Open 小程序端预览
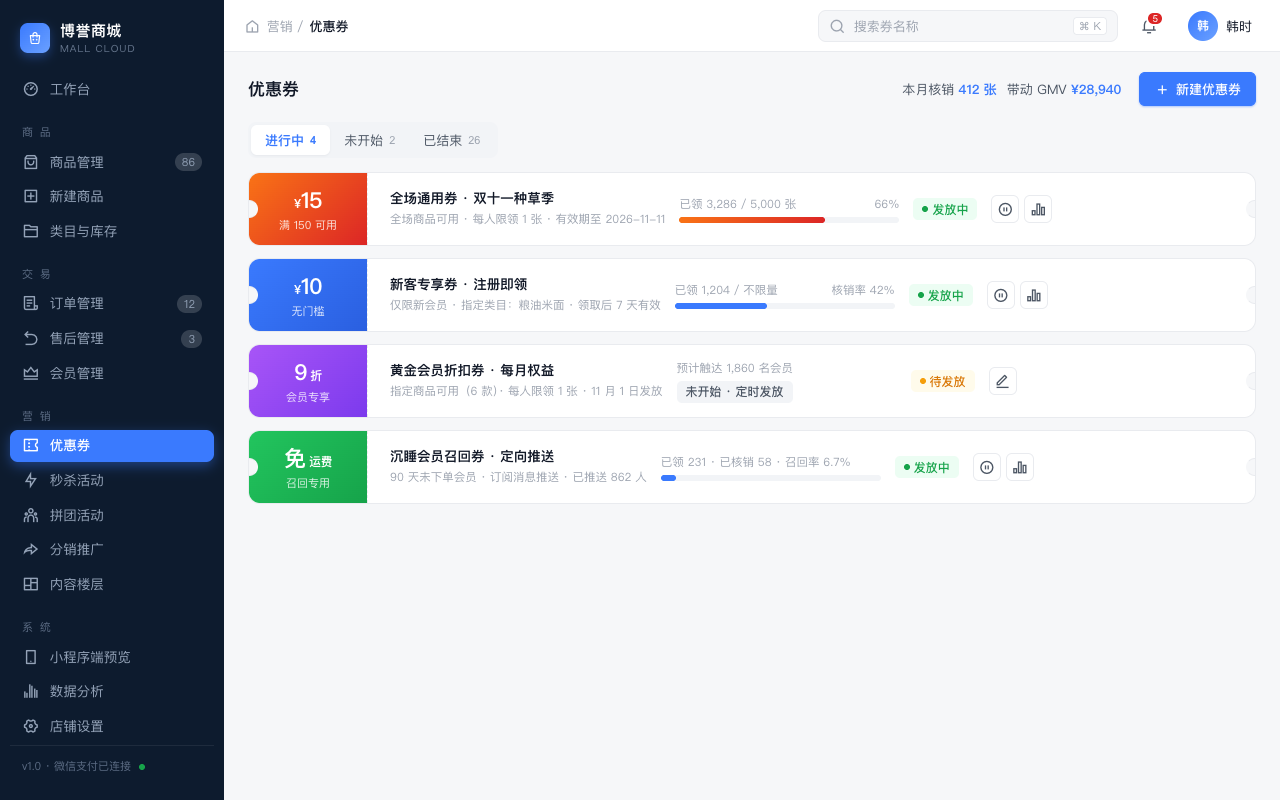Screen dimensions: 1280x800 112,657
